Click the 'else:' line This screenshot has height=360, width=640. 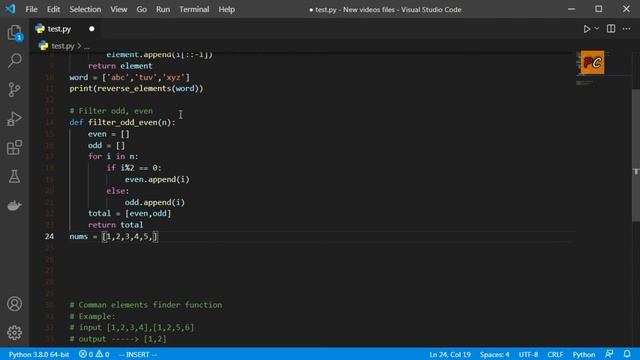[x=118, y=191]
